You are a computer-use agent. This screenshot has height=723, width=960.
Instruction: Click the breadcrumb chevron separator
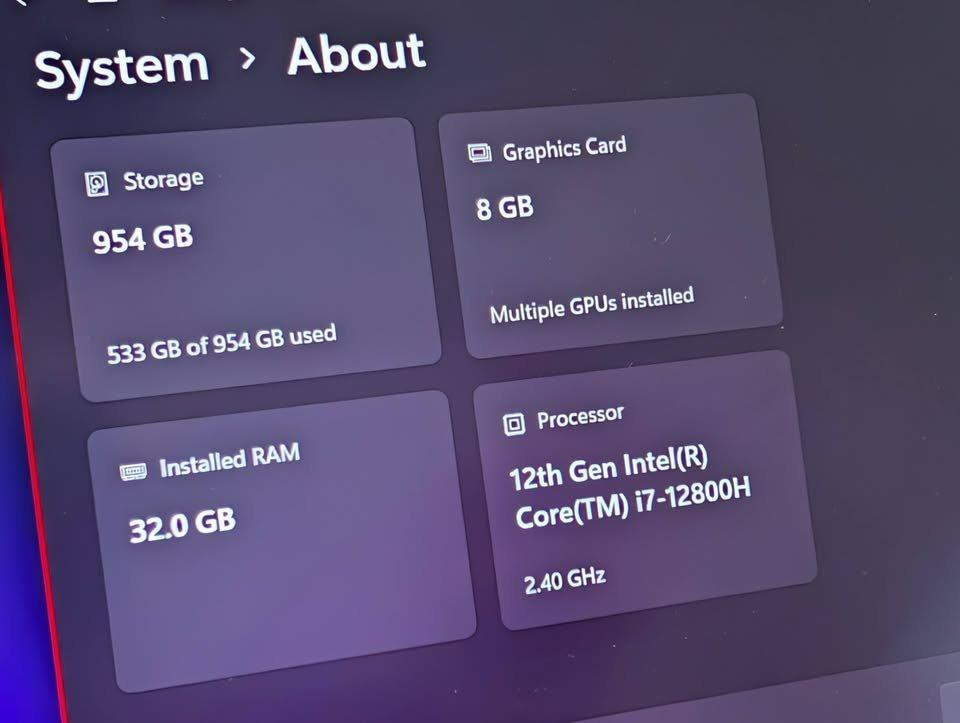[x=248, y=60]
